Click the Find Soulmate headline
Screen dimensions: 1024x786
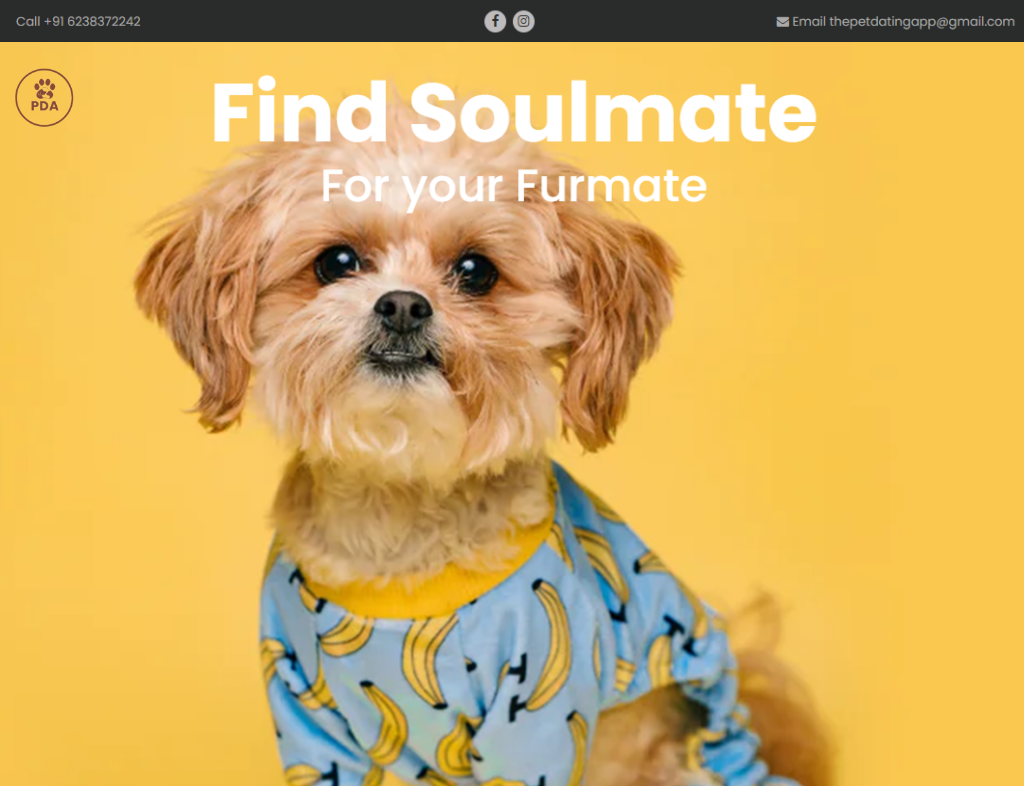click(x=514, y=112)
